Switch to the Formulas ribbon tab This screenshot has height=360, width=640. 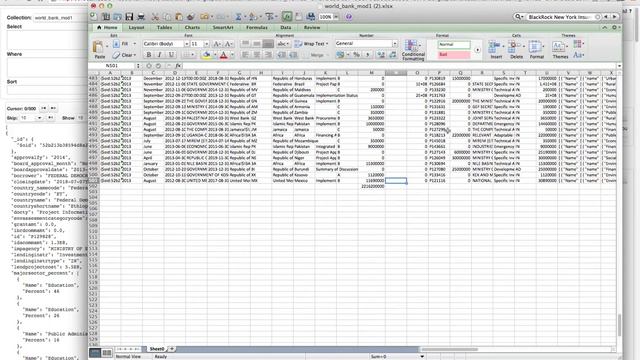coord(257,27)
